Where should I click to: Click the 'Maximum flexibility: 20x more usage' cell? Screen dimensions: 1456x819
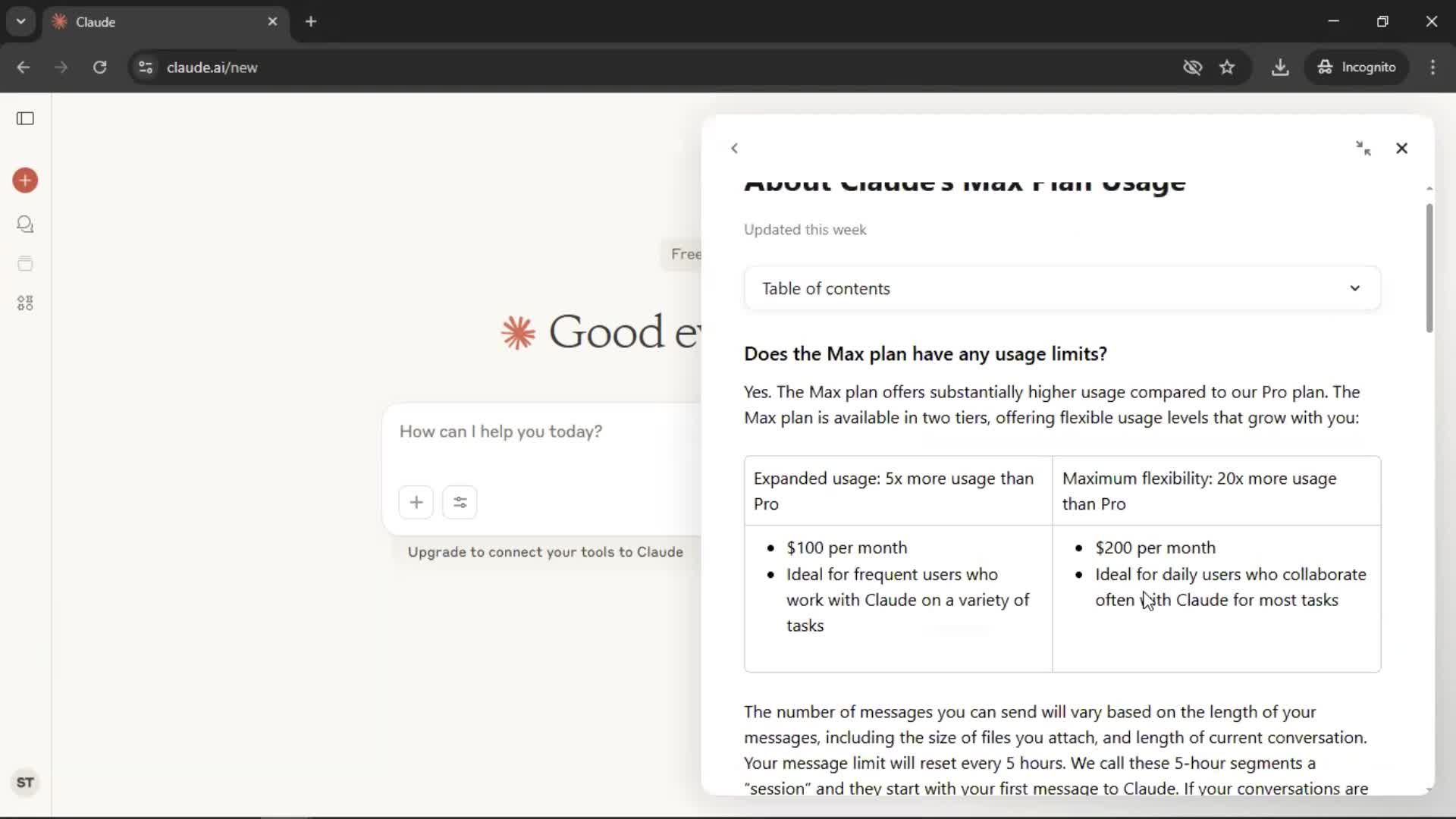coord(1216,491)
